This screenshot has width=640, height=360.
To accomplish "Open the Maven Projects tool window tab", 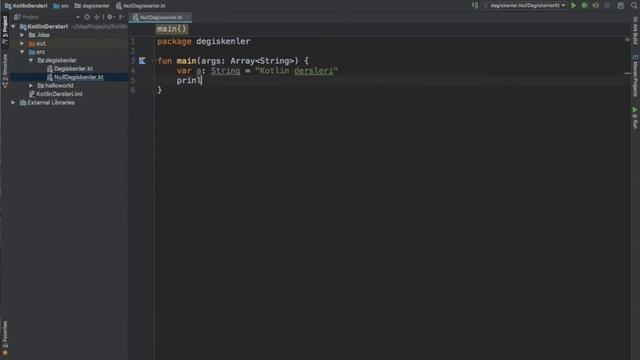I will (635, 76).
